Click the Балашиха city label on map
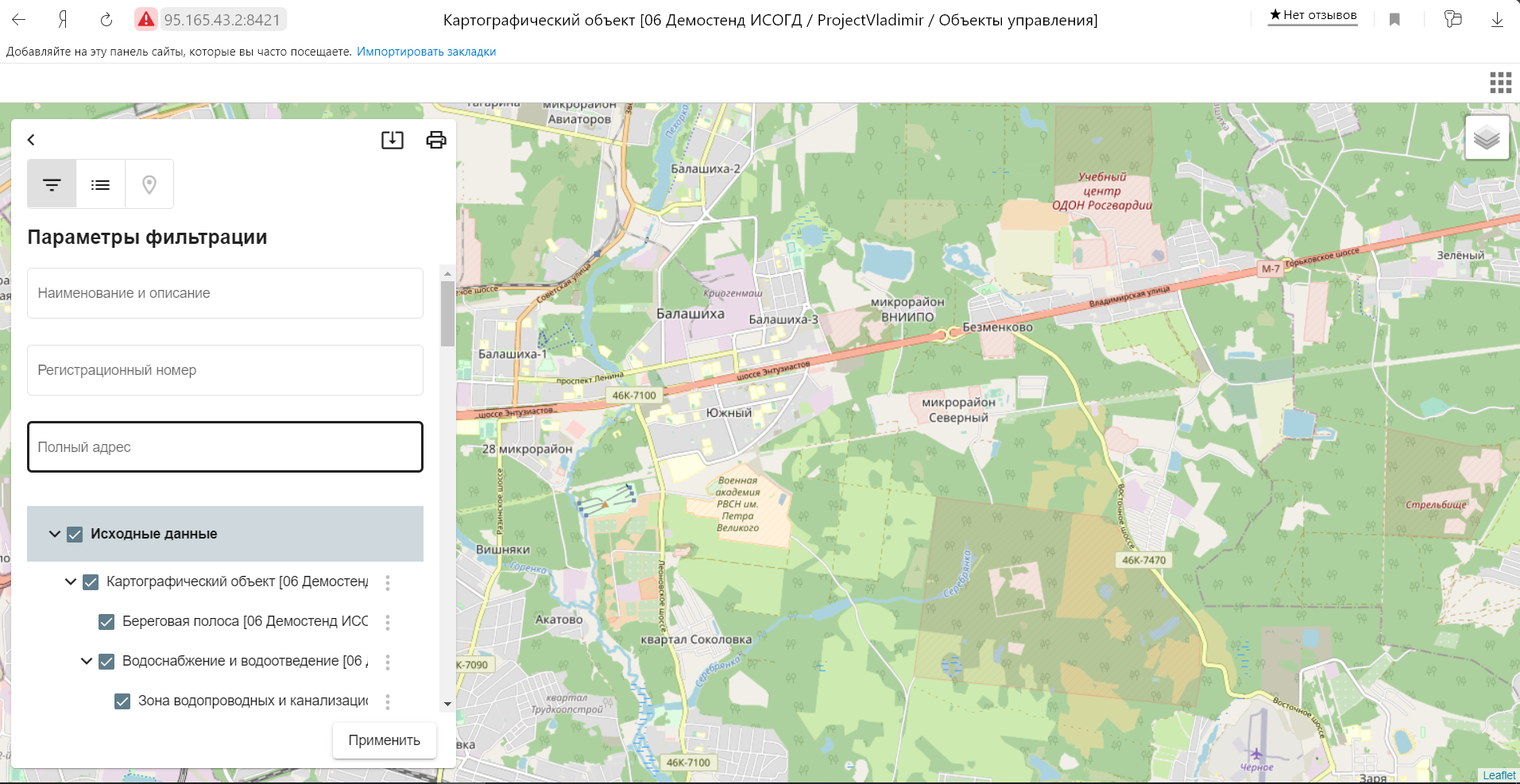1520x784 pixels. (x=690, y=314)
